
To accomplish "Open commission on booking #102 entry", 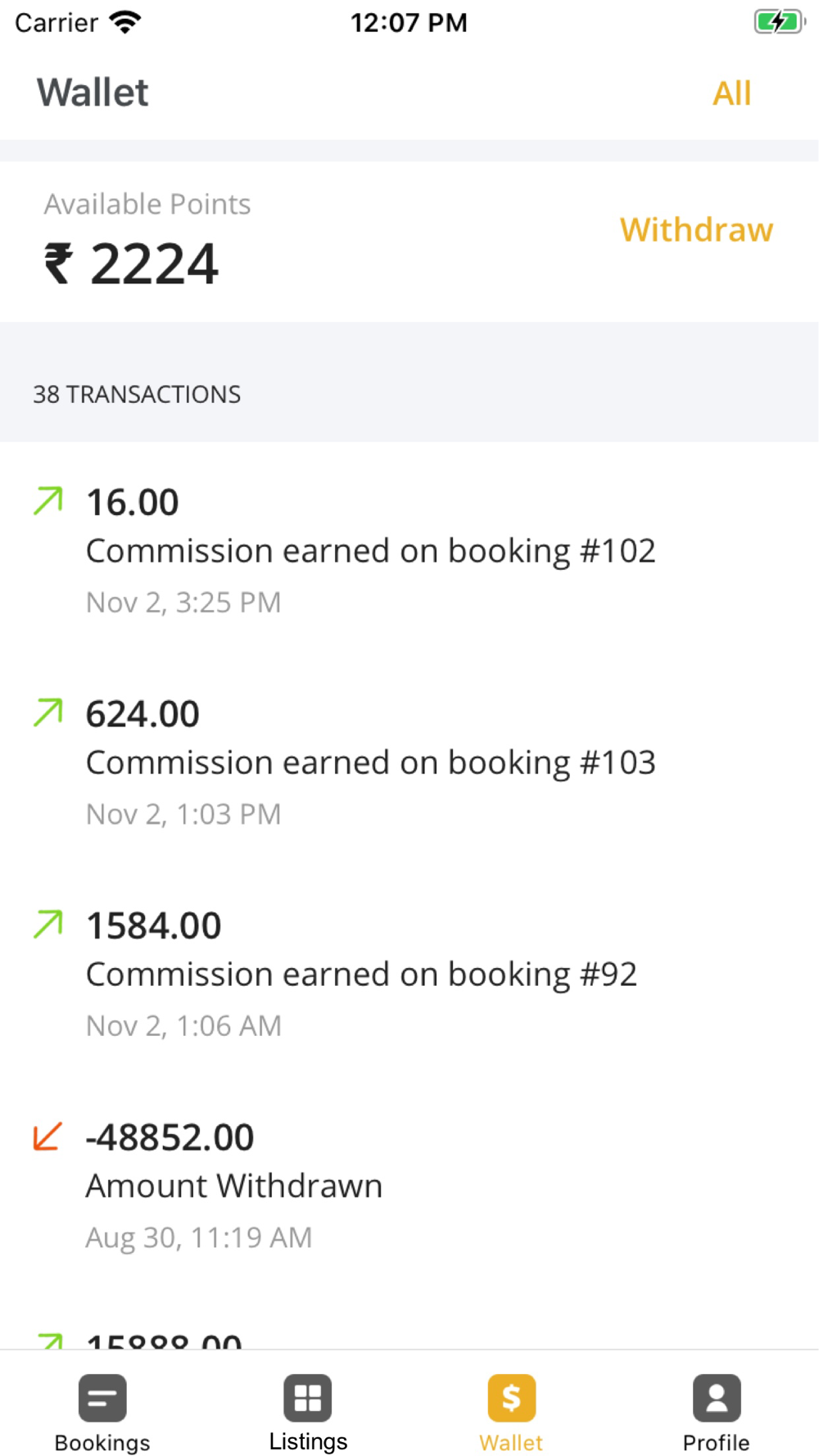I will pyautogui.click(x=370, y=551).
